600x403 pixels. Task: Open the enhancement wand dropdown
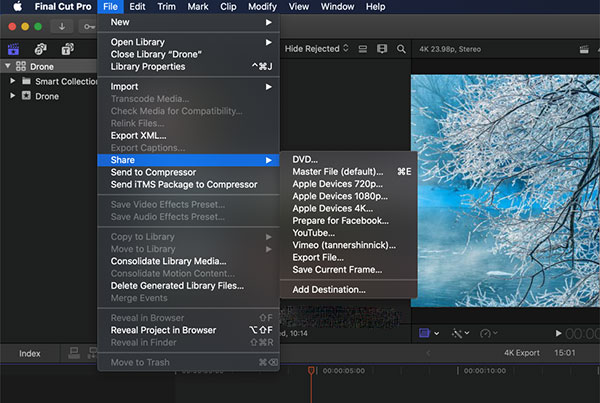pos(460,333)
